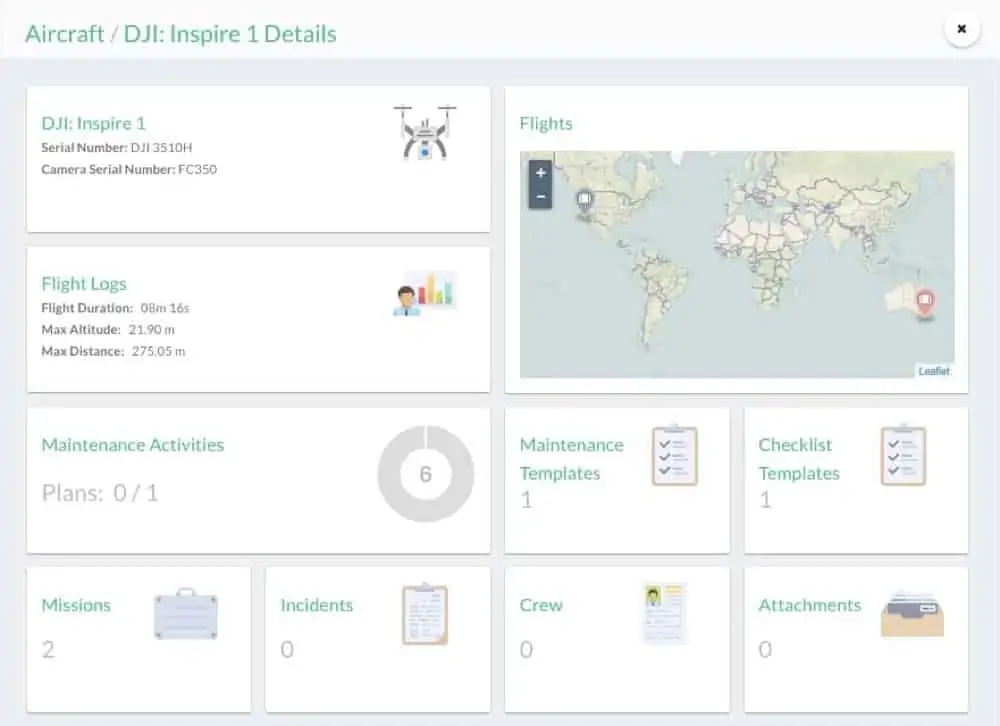Open the Aircraft breadcrumb link
Viewport: 1000px width, 726px height.
coord(64,34)
